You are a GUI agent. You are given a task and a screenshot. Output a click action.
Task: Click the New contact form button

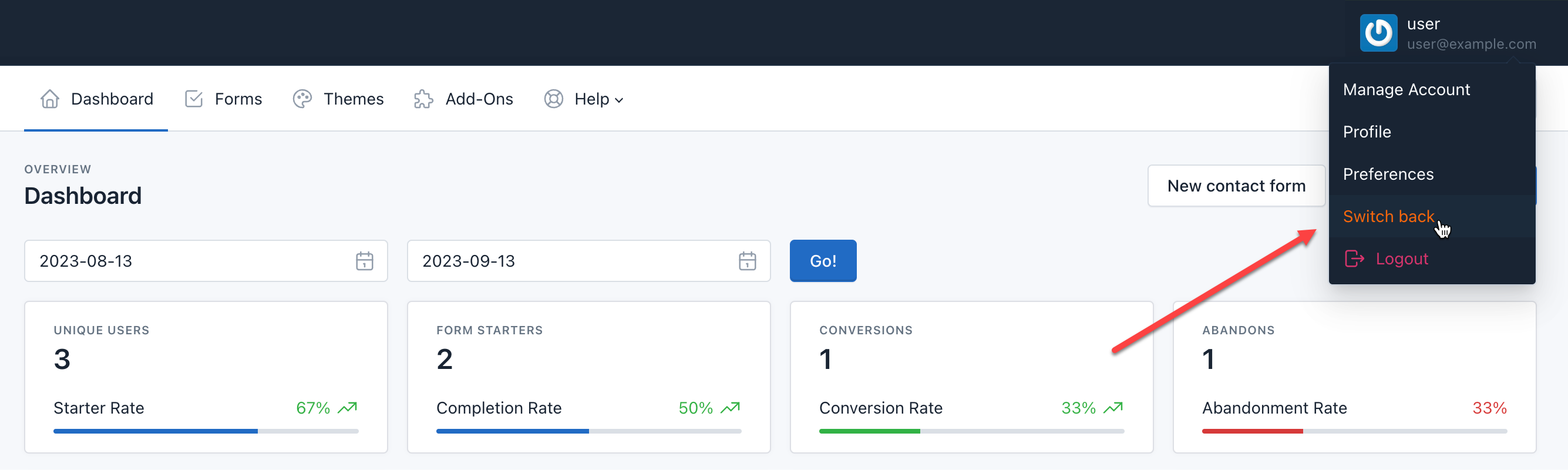(1236, 186)
